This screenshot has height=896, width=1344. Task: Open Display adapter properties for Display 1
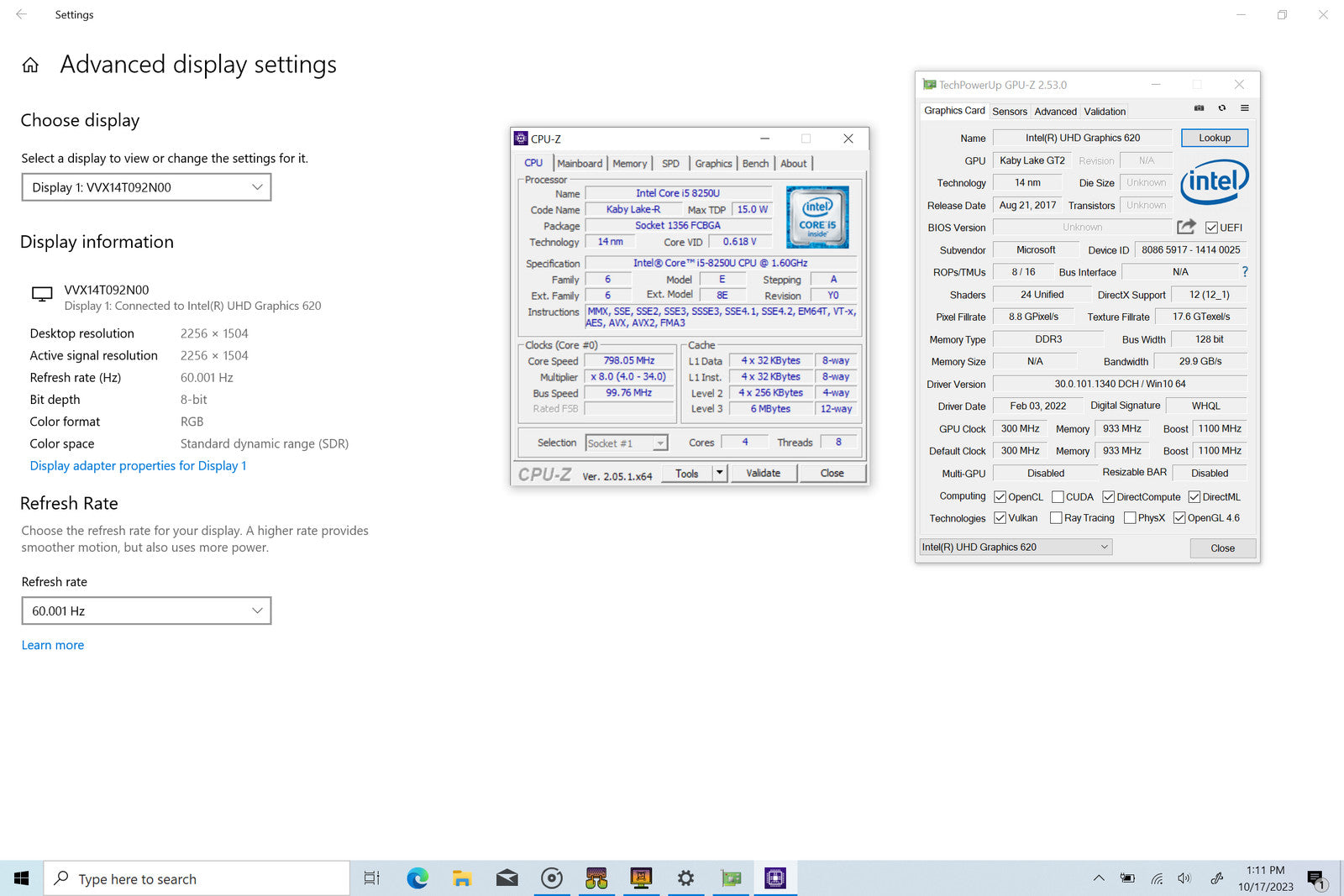139,466
